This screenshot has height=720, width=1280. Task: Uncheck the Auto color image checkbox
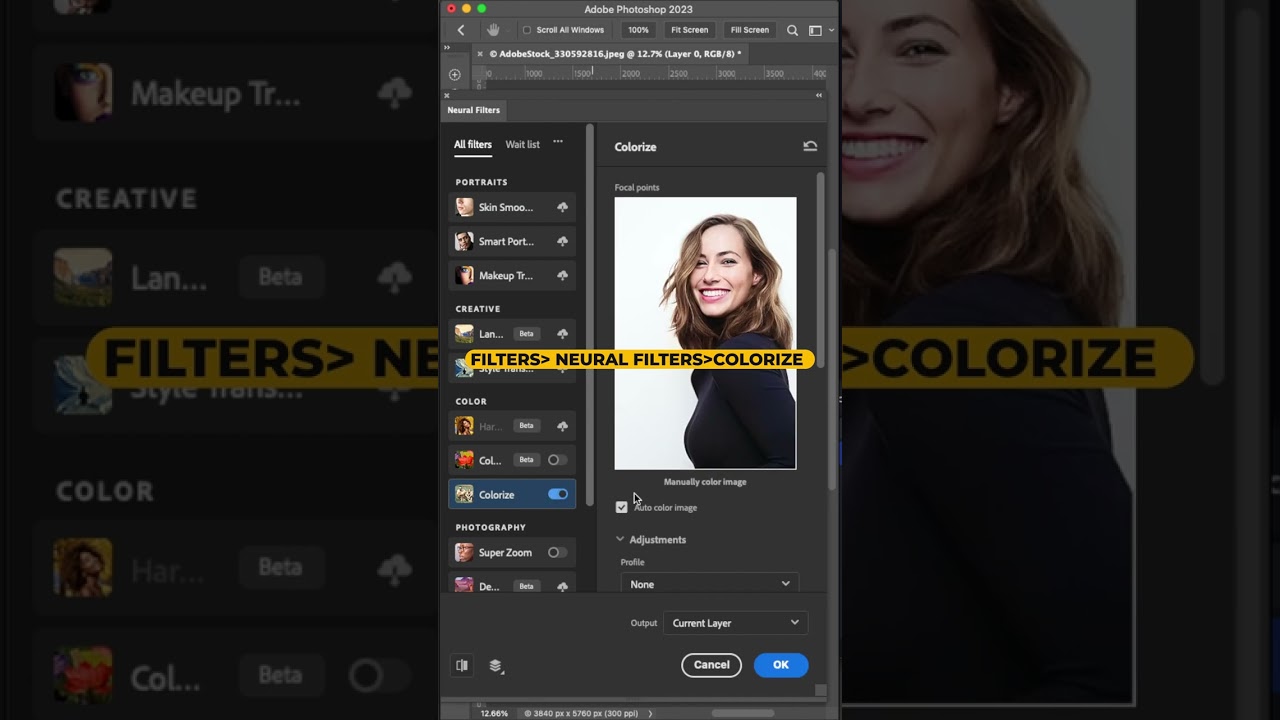621,507
